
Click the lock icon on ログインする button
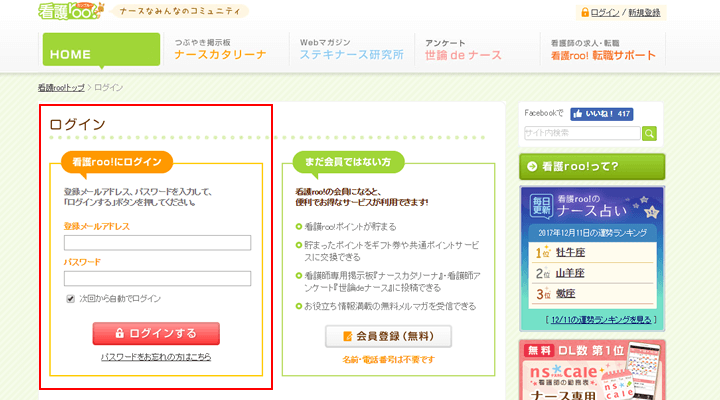[x=119, y=333]
